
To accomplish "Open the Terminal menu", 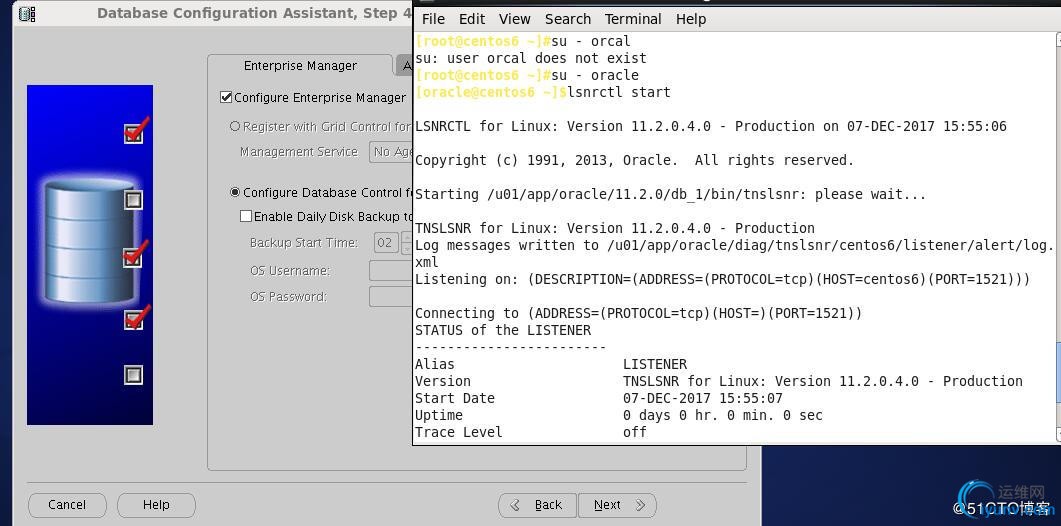I will 633,20.
